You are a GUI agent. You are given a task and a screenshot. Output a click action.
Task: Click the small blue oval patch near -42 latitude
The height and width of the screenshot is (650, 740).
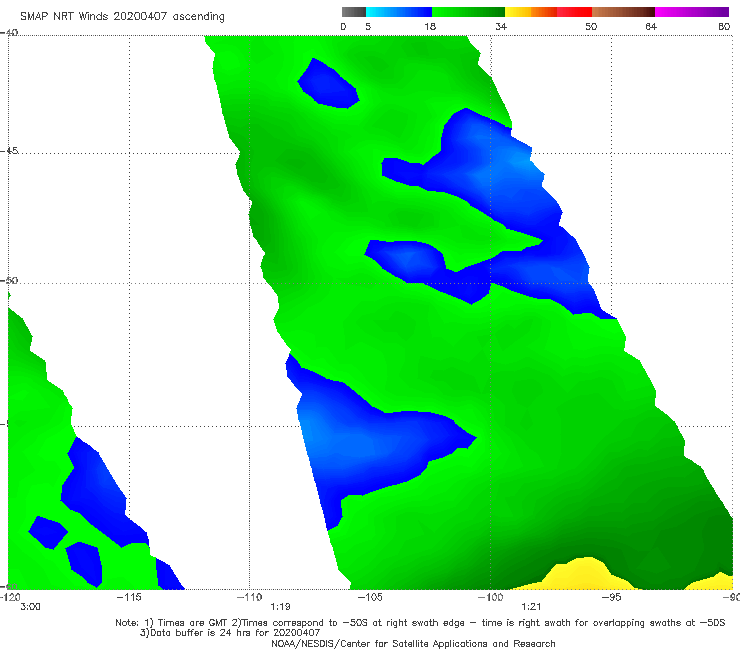[x=328, y=85]
